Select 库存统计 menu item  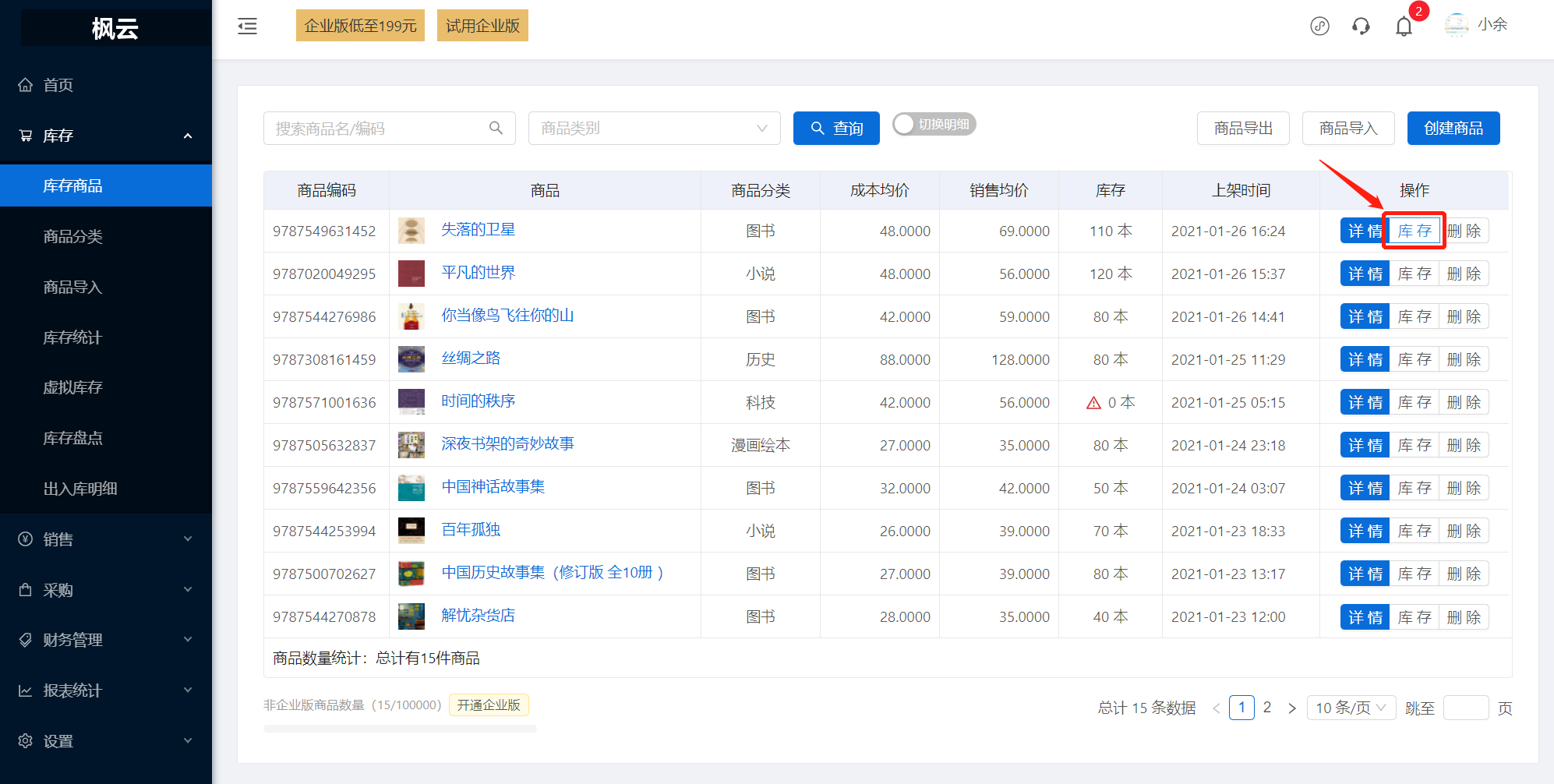[106, 337]
